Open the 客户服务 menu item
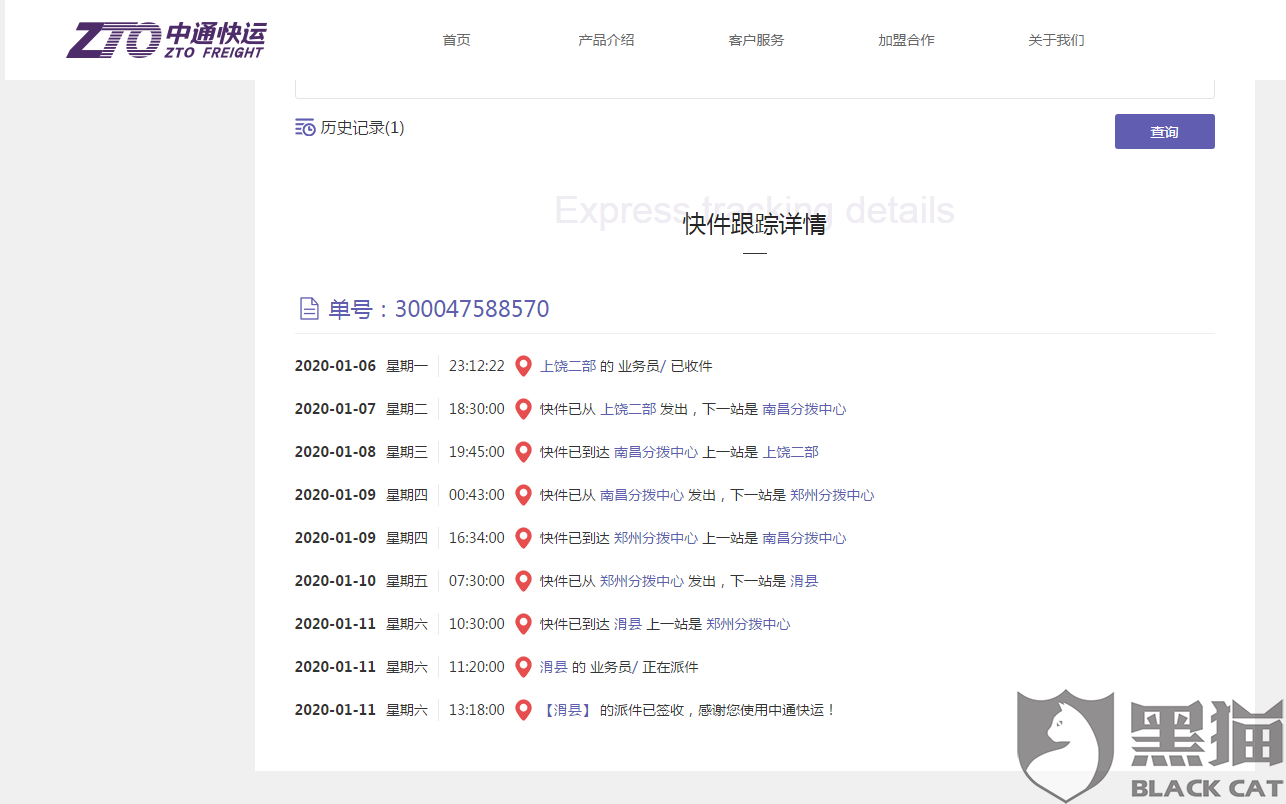 point(756,40)
